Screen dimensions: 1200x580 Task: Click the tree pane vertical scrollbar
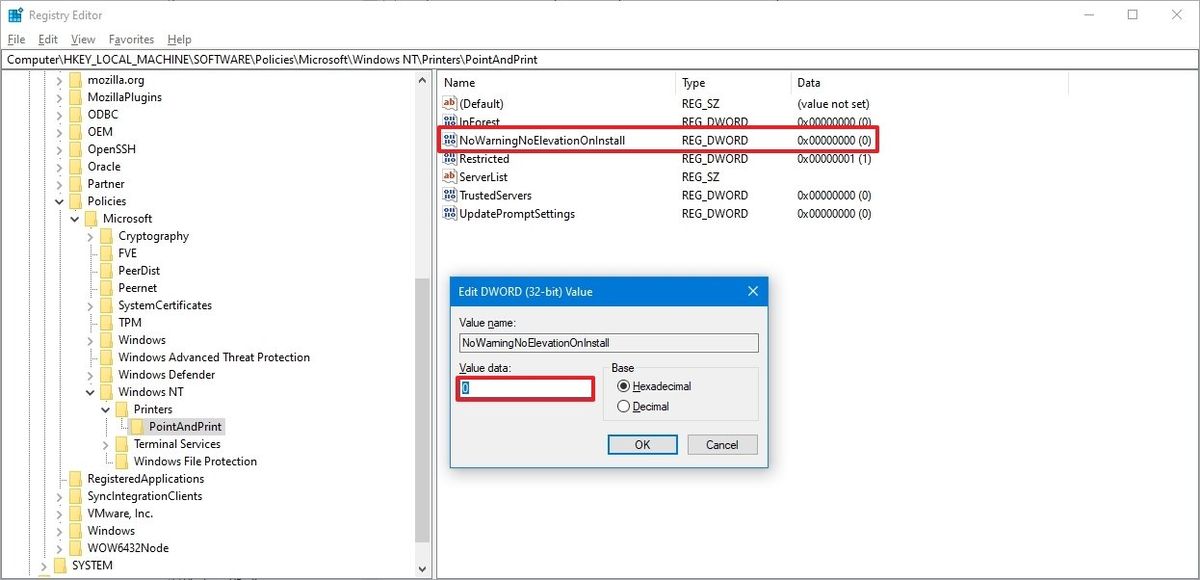(x=422, y=410)
